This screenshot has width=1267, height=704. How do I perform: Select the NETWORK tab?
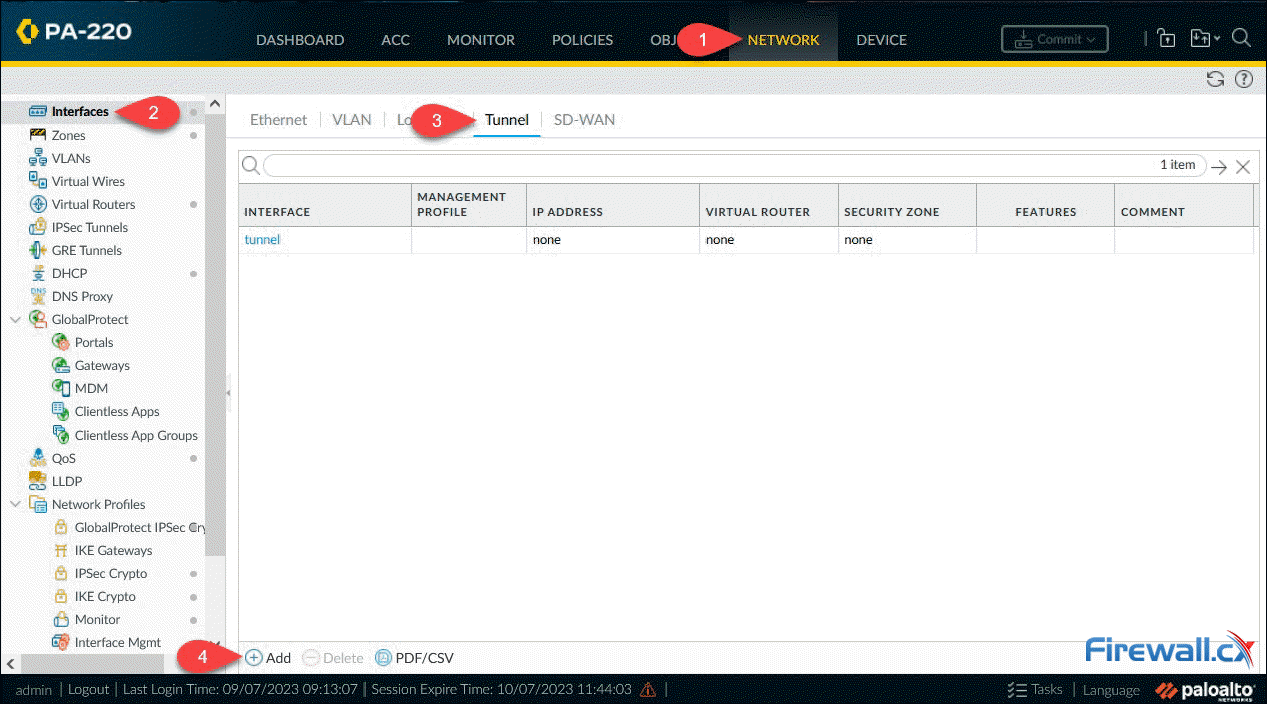coord(783,40)
